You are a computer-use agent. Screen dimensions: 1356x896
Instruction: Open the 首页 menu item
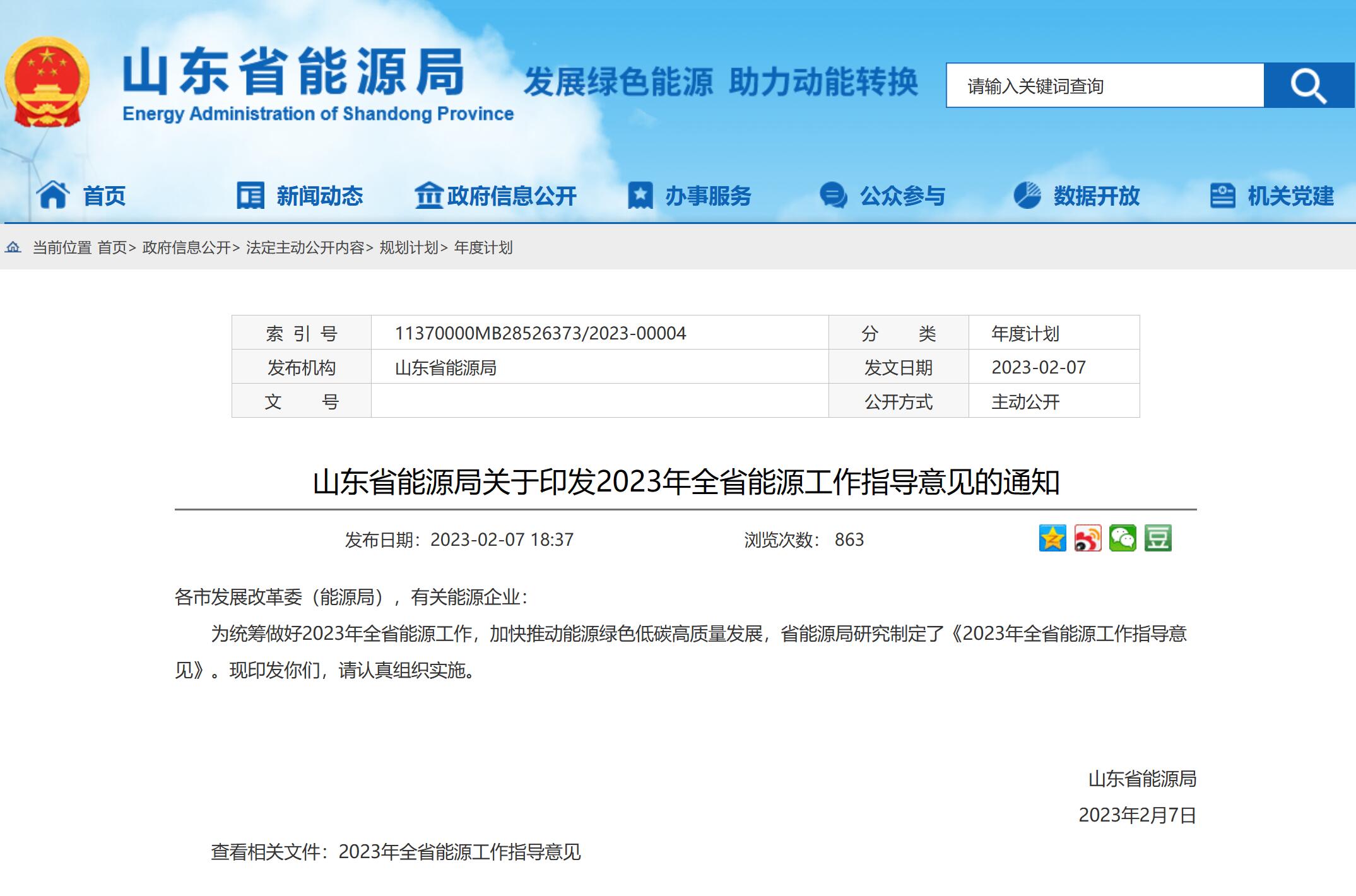(x=105, y=196)
